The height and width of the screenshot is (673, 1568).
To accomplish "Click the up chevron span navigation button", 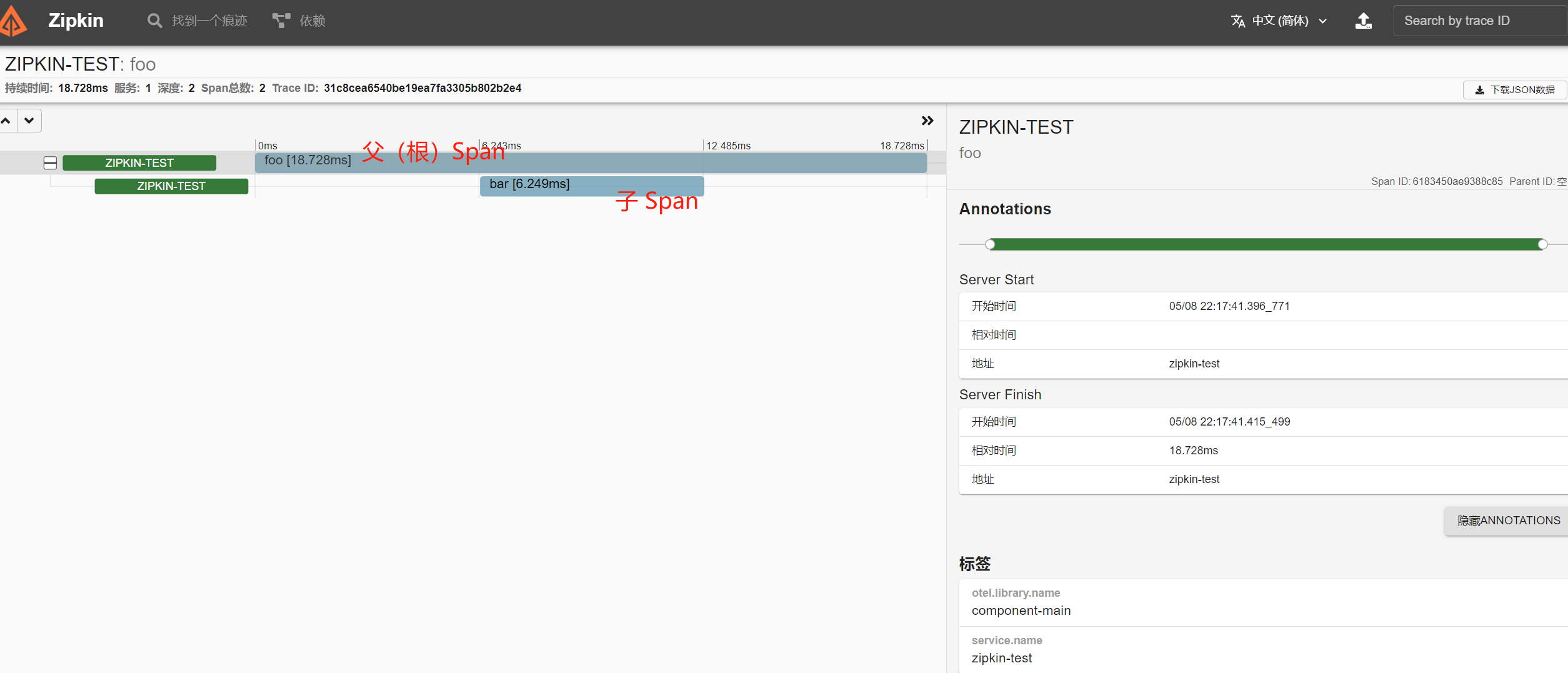I will [x=6, y=121].
